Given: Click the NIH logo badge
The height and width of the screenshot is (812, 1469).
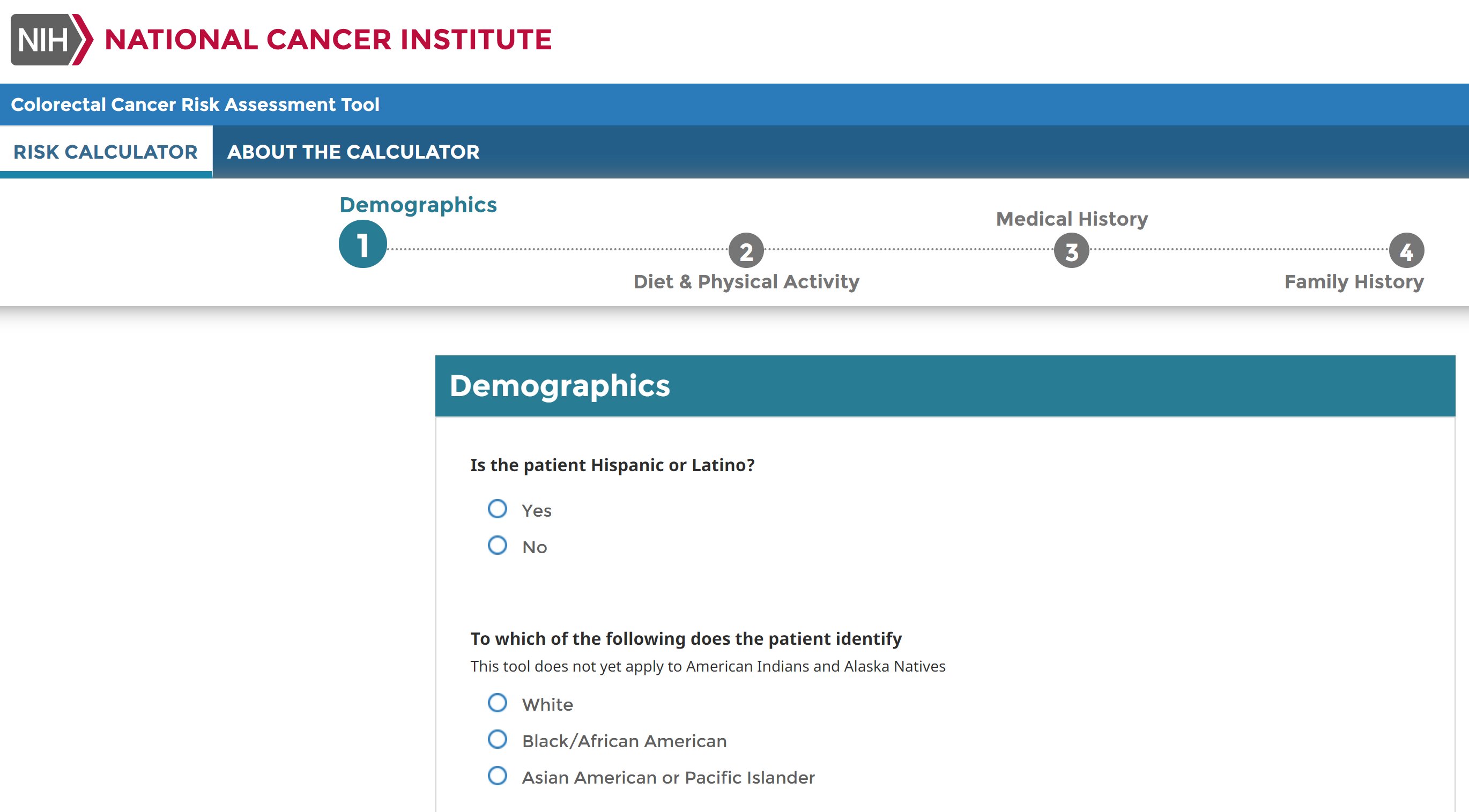Looking at the screenshot, I should pos(51,39).
